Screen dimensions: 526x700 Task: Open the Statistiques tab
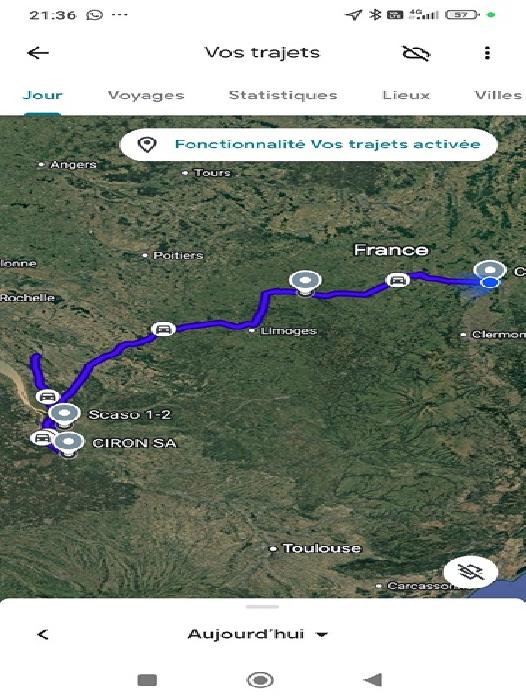(283, 95)
